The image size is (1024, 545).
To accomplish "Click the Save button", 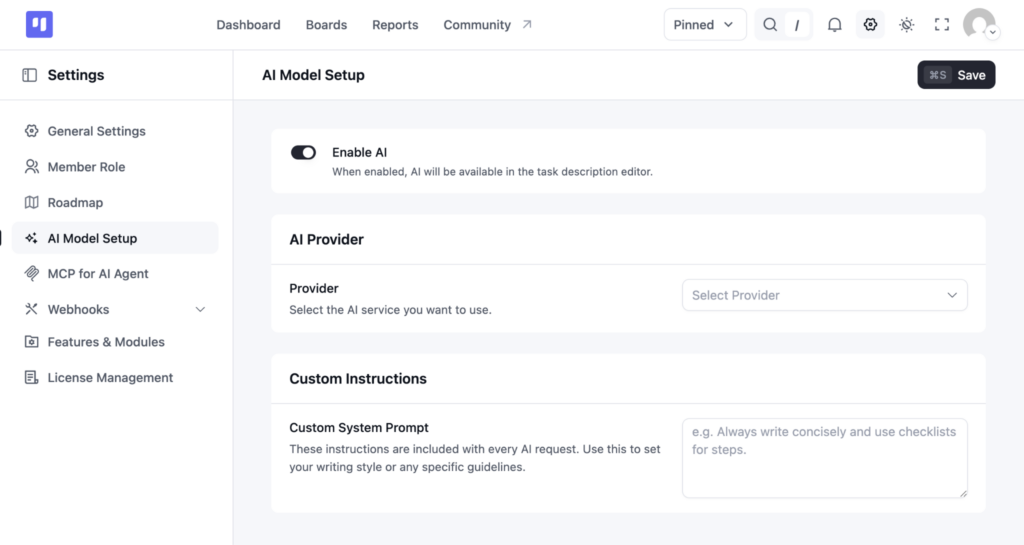I will [956, 75].
